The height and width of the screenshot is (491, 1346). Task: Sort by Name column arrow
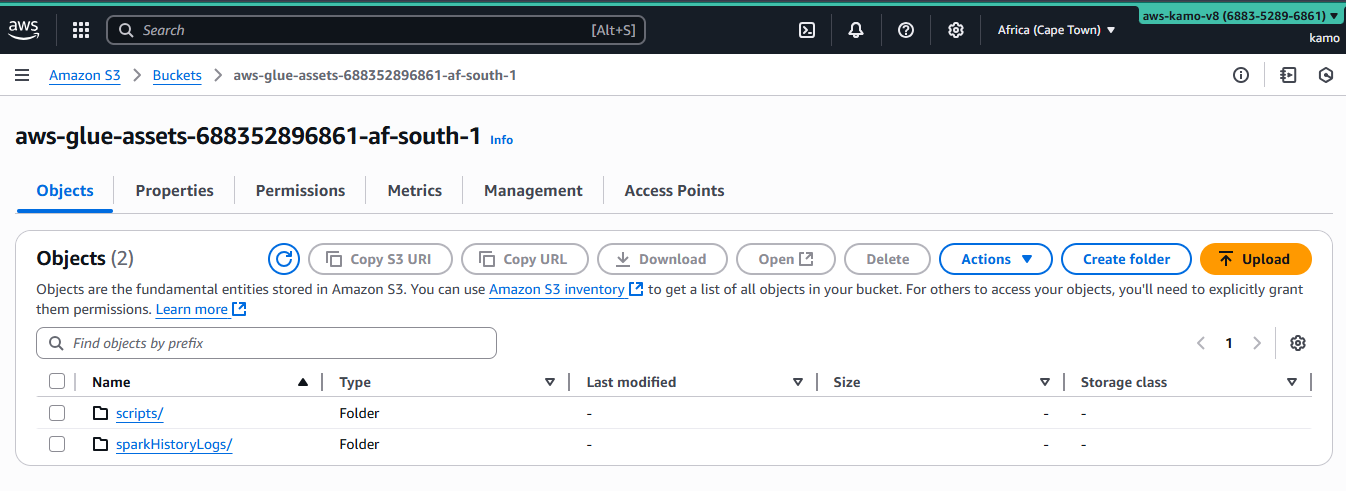coord(303,382)
